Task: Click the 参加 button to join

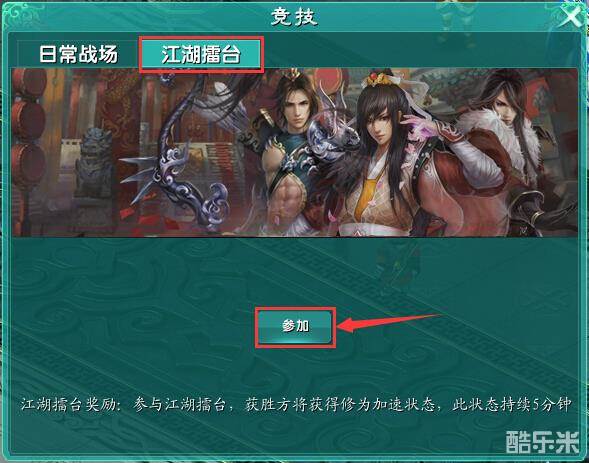Action: (295, 327)
